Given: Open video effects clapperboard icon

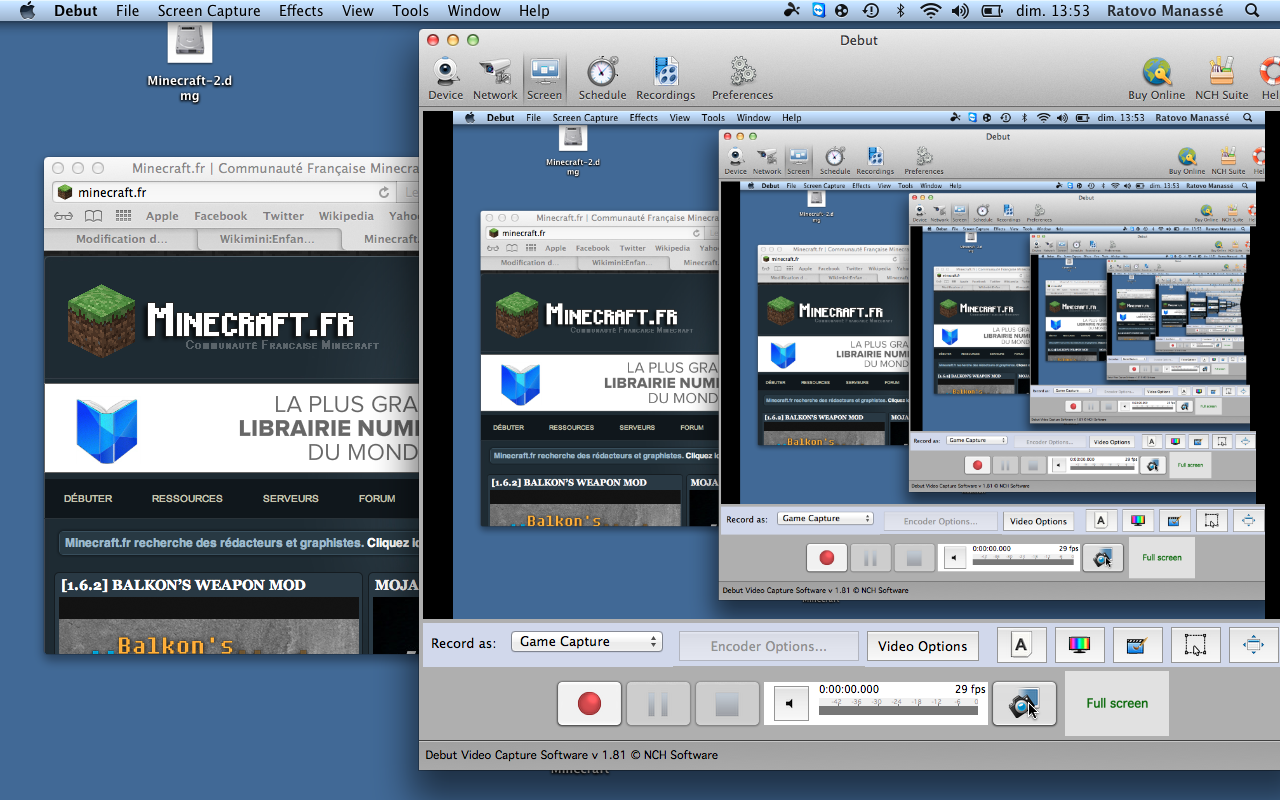Looking at the screenshot, I should click(x=1137, y=645).
